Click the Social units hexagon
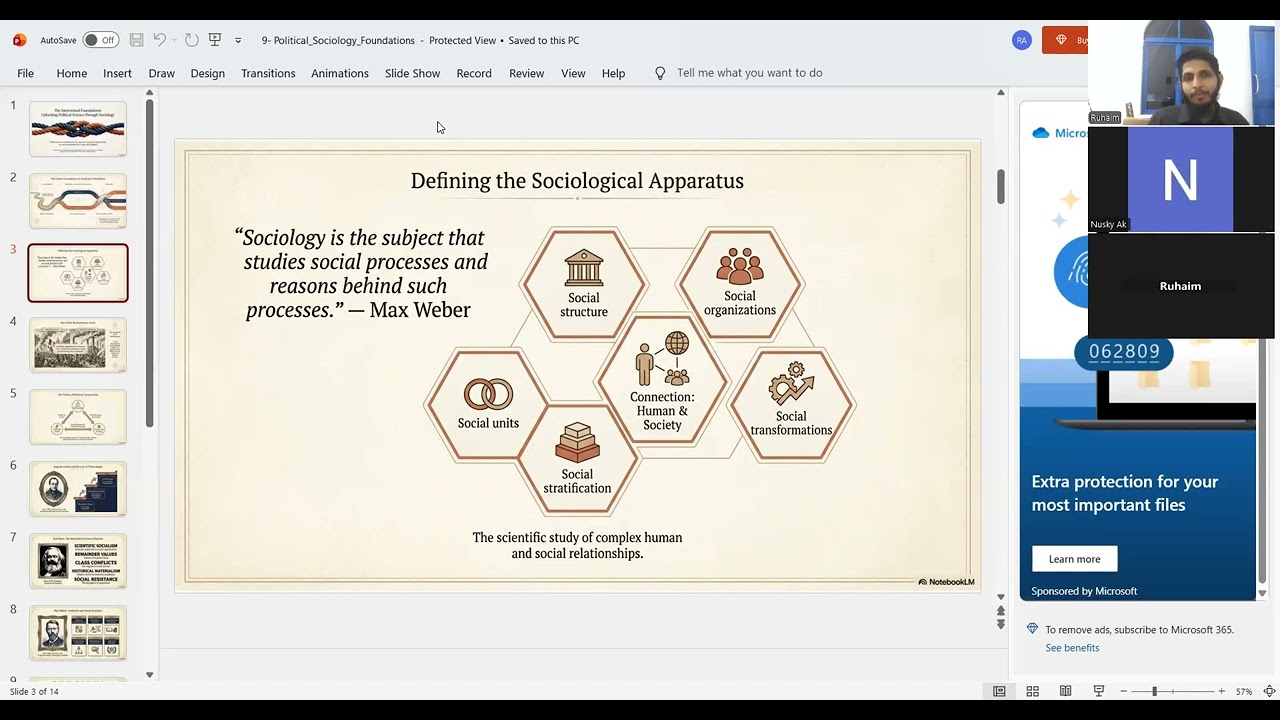This screenshot has height=720, width=1280. 488,404
